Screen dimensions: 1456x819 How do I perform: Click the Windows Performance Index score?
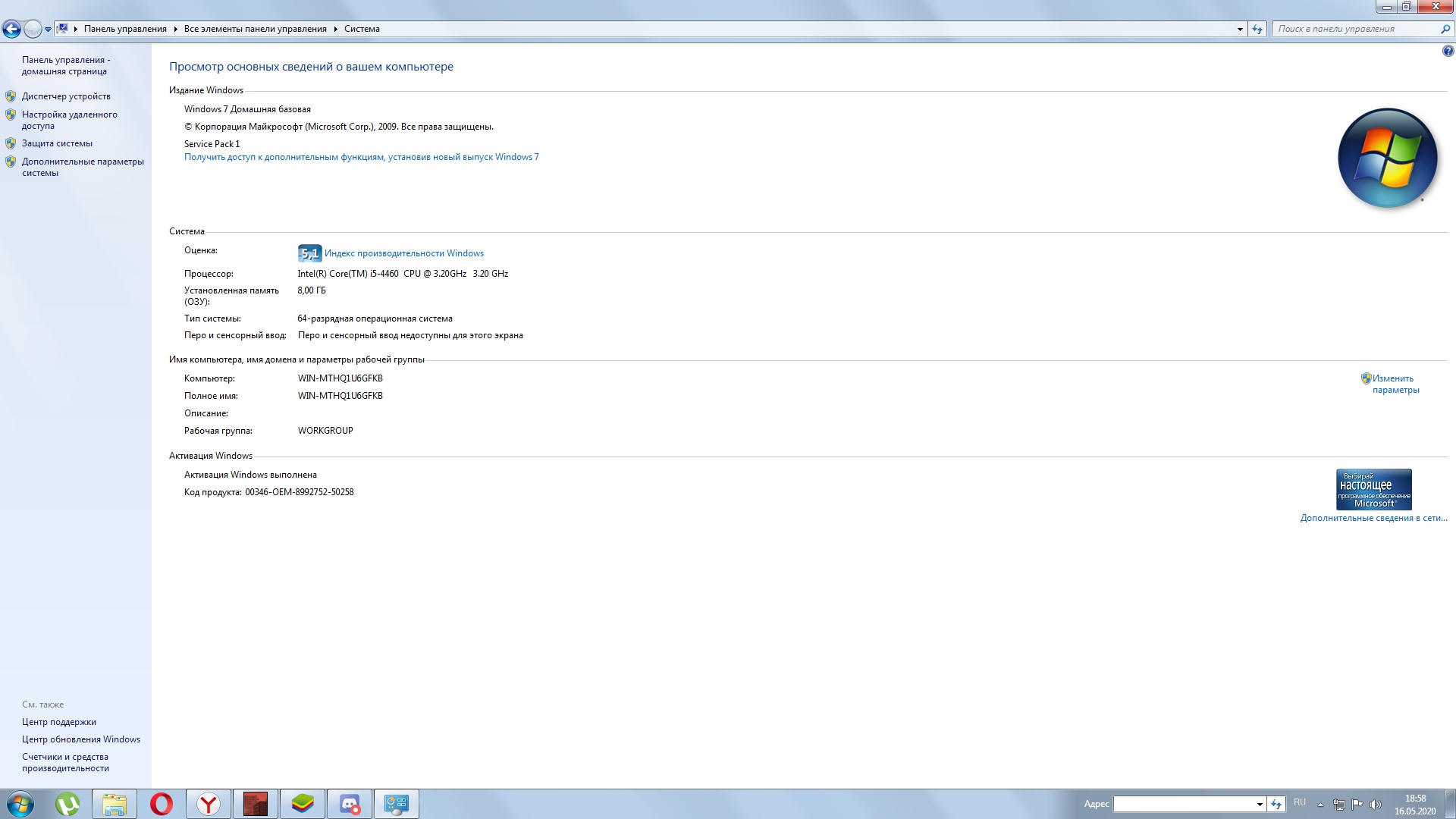[x=308, y=253]
